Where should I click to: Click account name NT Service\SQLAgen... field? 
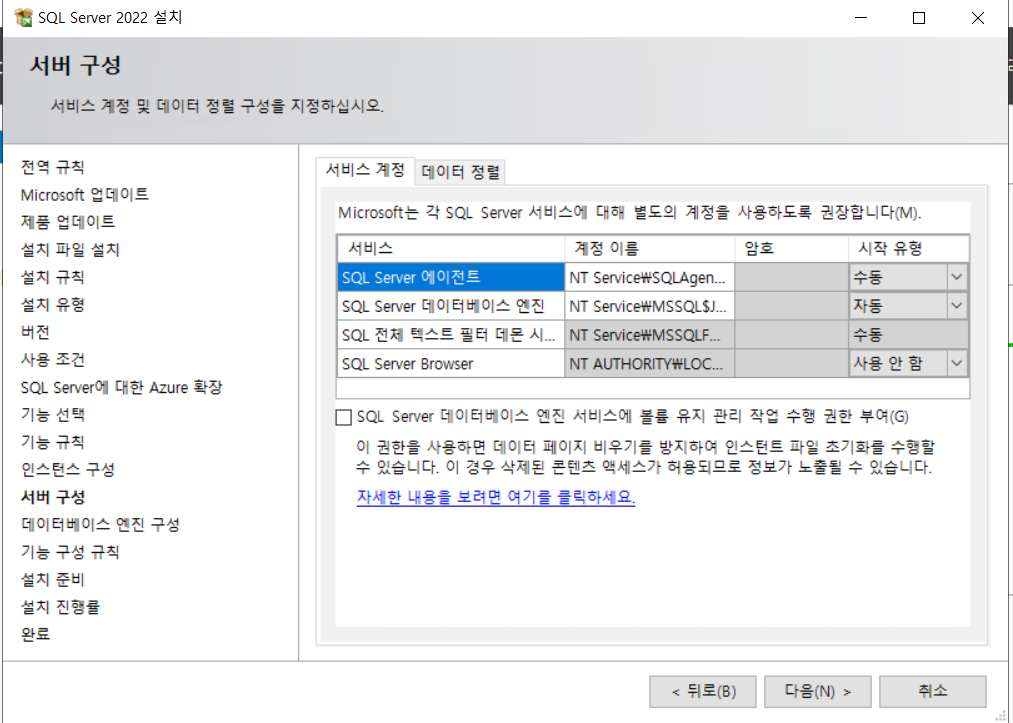click(x=649, y=277)
